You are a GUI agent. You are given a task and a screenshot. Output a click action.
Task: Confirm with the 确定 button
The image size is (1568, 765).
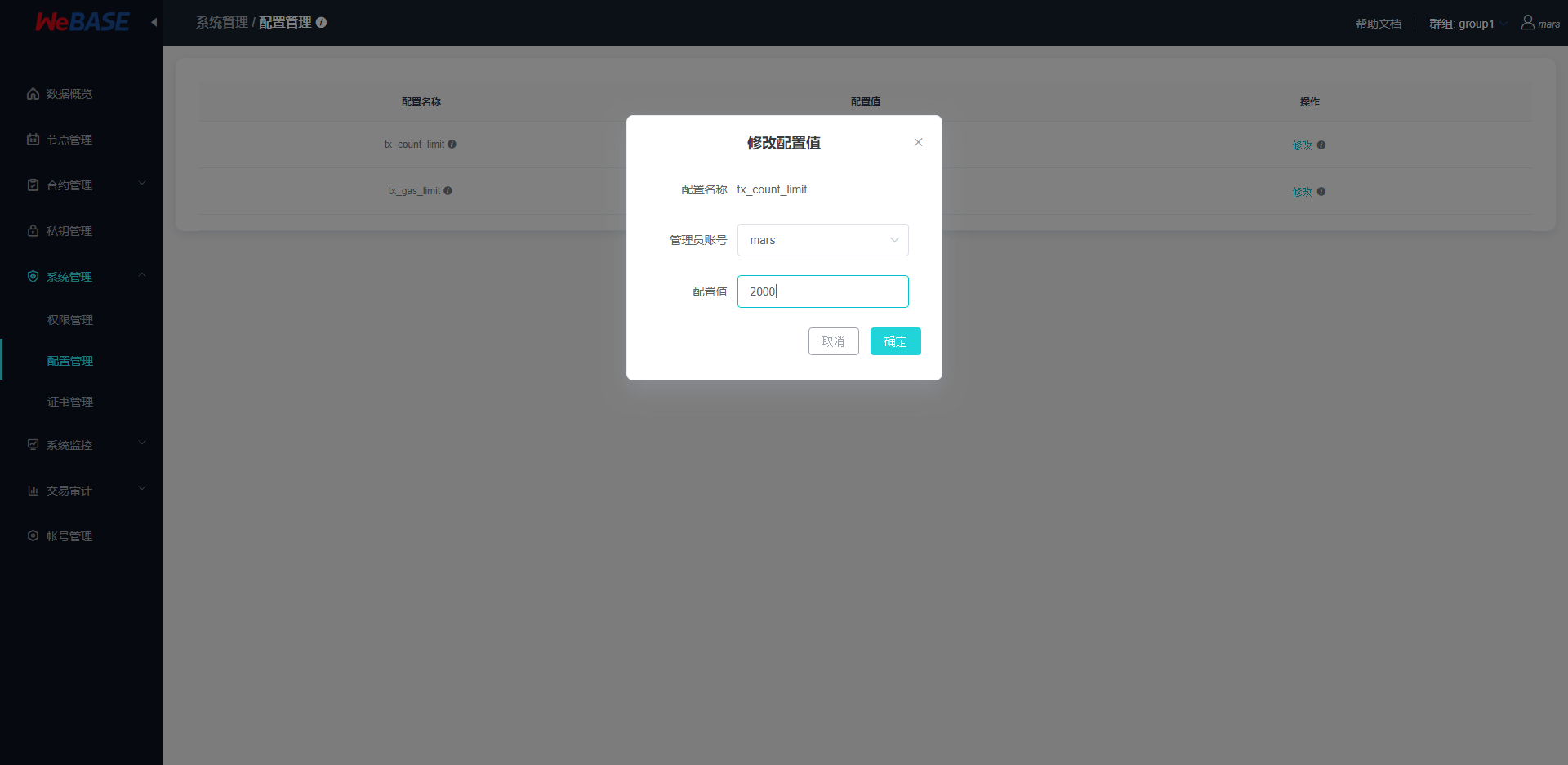[x=895, y=341]
